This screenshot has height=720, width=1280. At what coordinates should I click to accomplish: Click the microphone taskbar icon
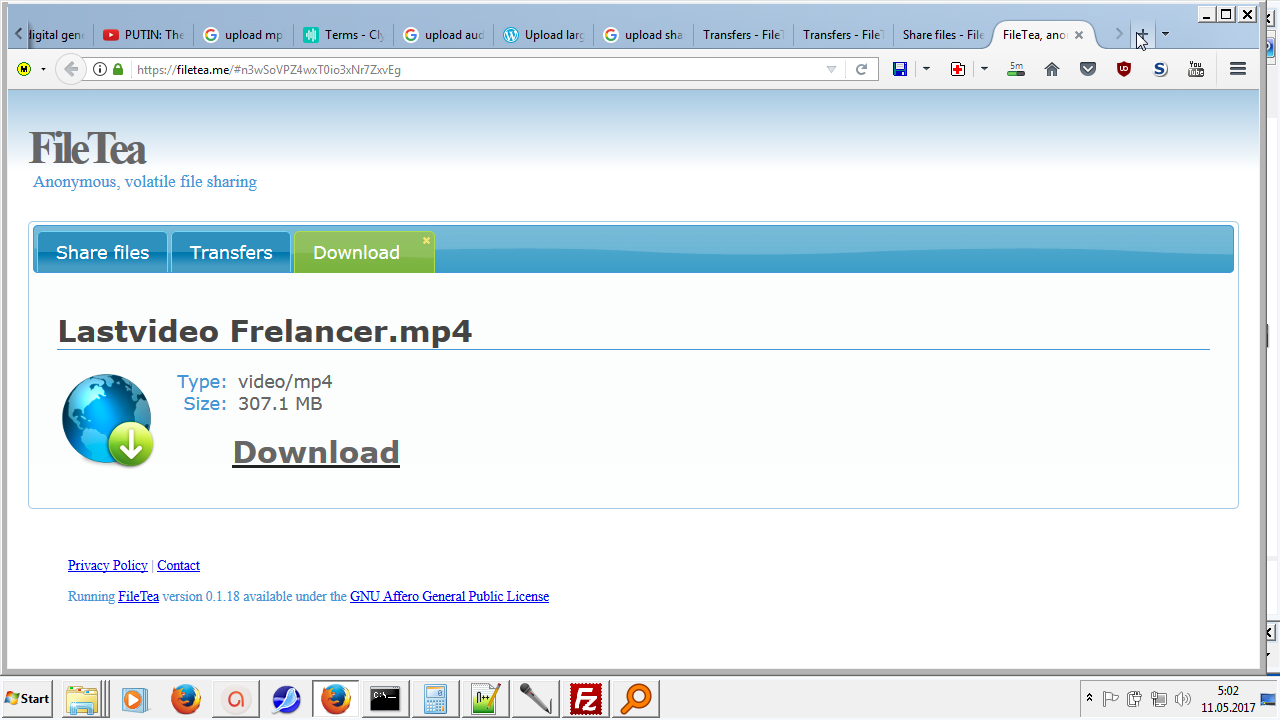coord(535,699)
